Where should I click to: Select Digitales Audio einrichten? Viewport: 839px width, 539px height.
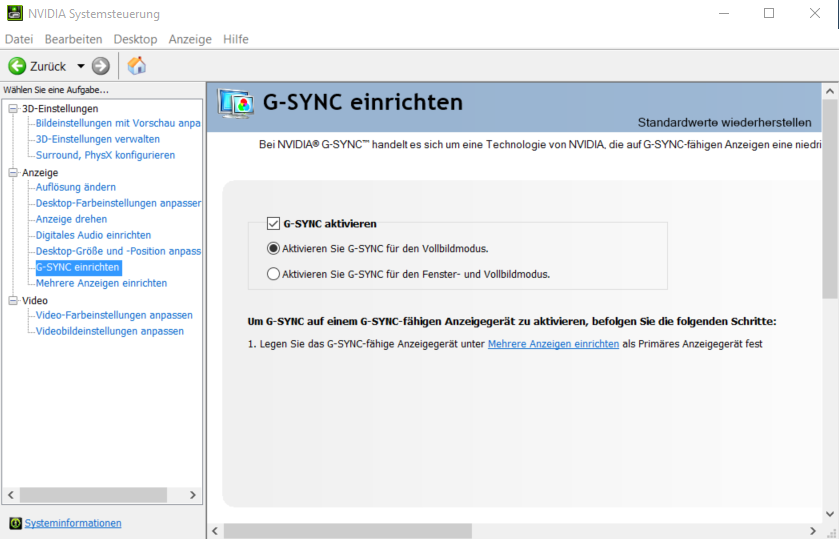tap(94, 235)
